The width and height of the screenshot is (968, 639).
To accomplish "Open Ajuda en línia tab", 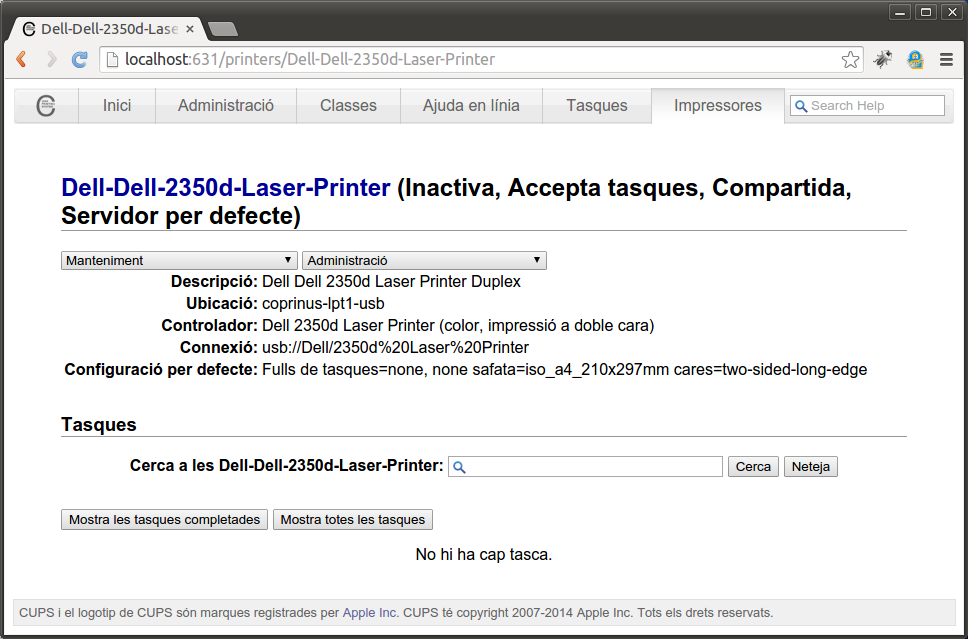I will [471, 106].
